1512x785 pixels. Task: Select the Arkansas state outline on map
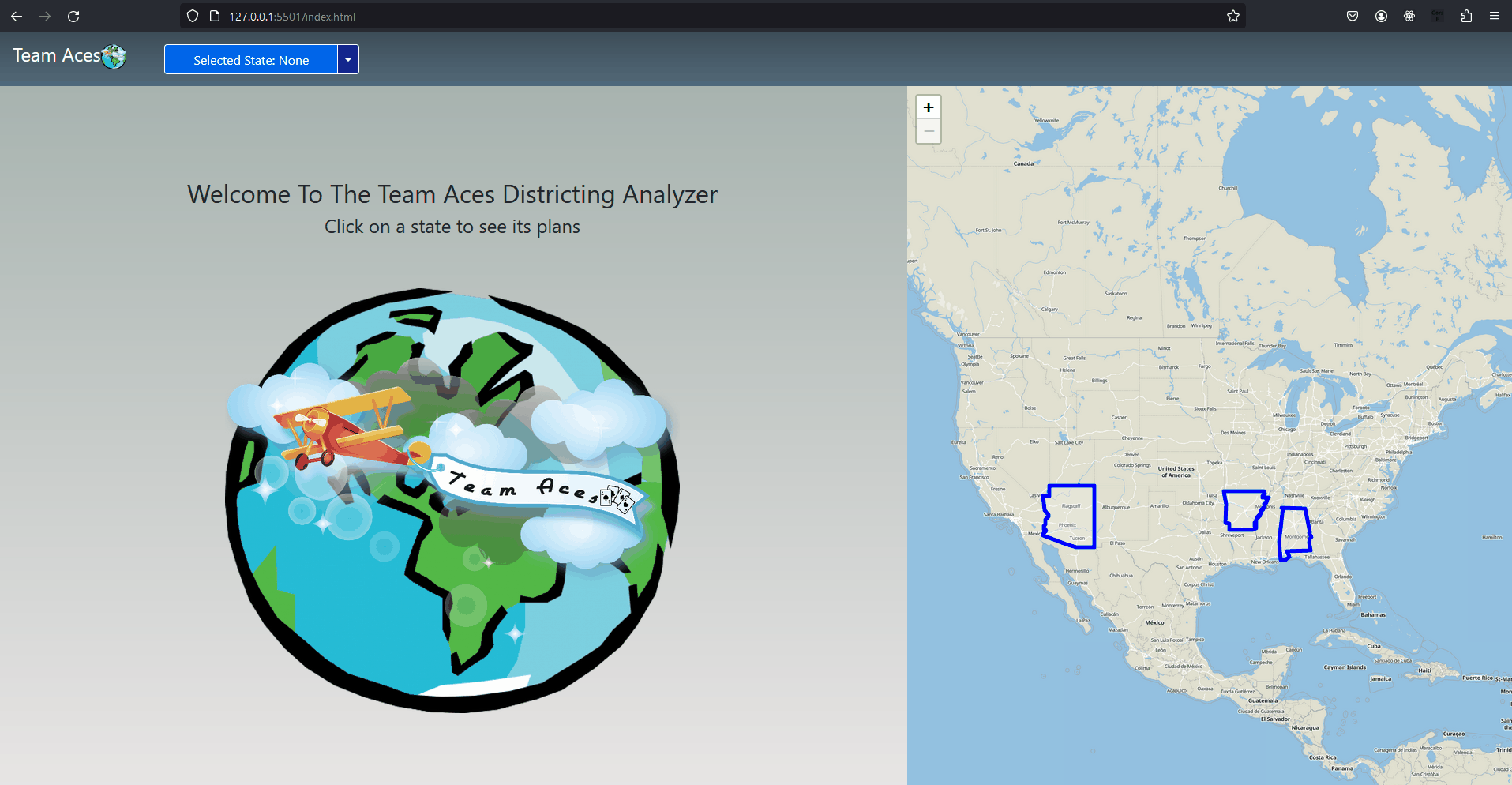(1244, 509)
